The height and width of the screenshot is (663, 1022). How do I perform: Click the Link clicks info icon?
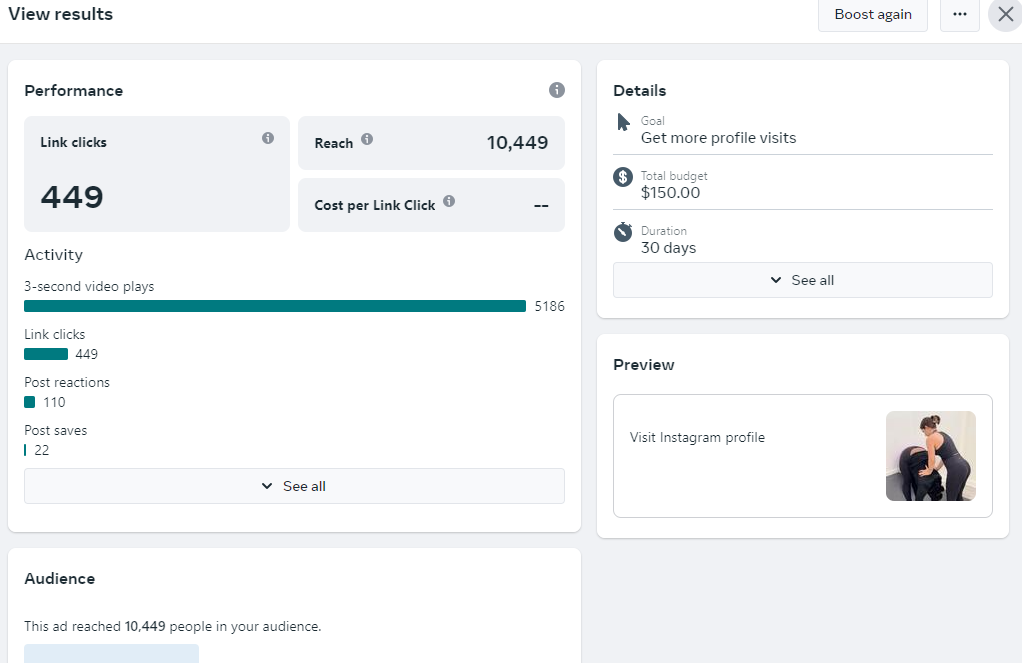268,138
